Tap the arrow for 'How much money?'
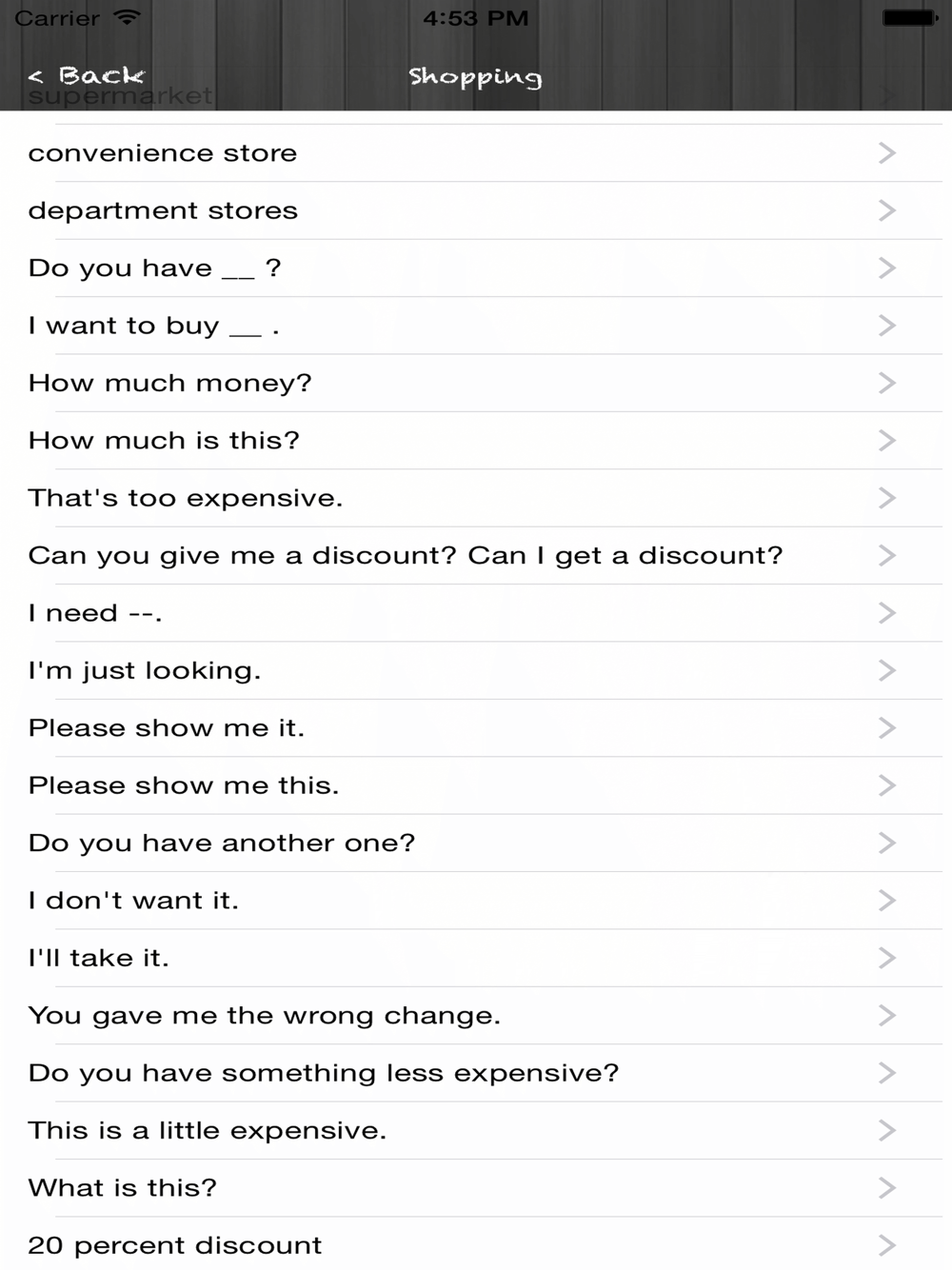This screenshot has height=1270, width=952. [887, 383]
